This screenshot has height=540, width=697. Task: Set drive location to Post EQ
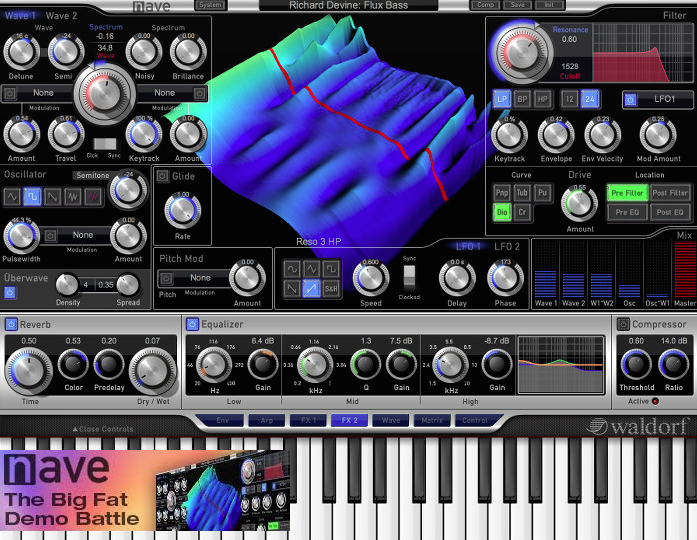670,212
